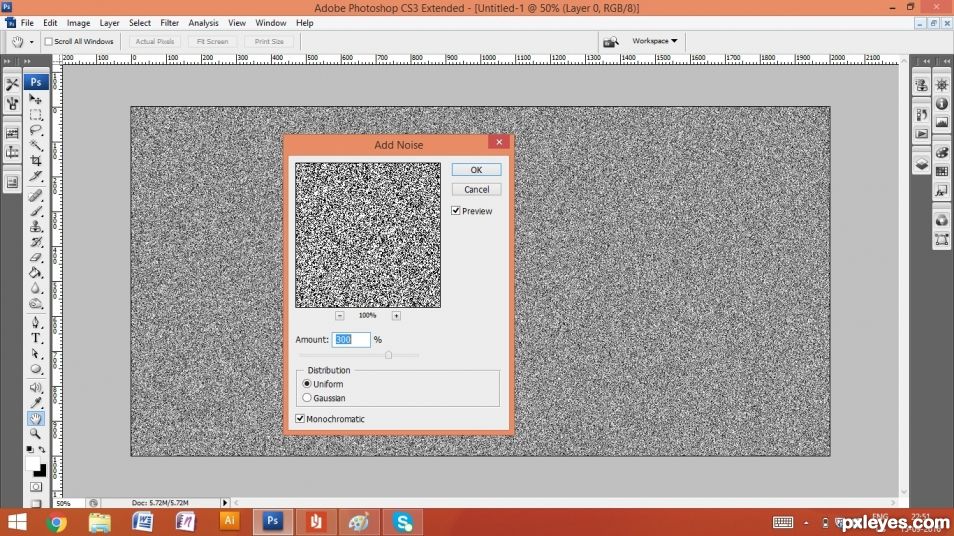
Task: Open the Layer menu
Action: click(x=110, y=23)
